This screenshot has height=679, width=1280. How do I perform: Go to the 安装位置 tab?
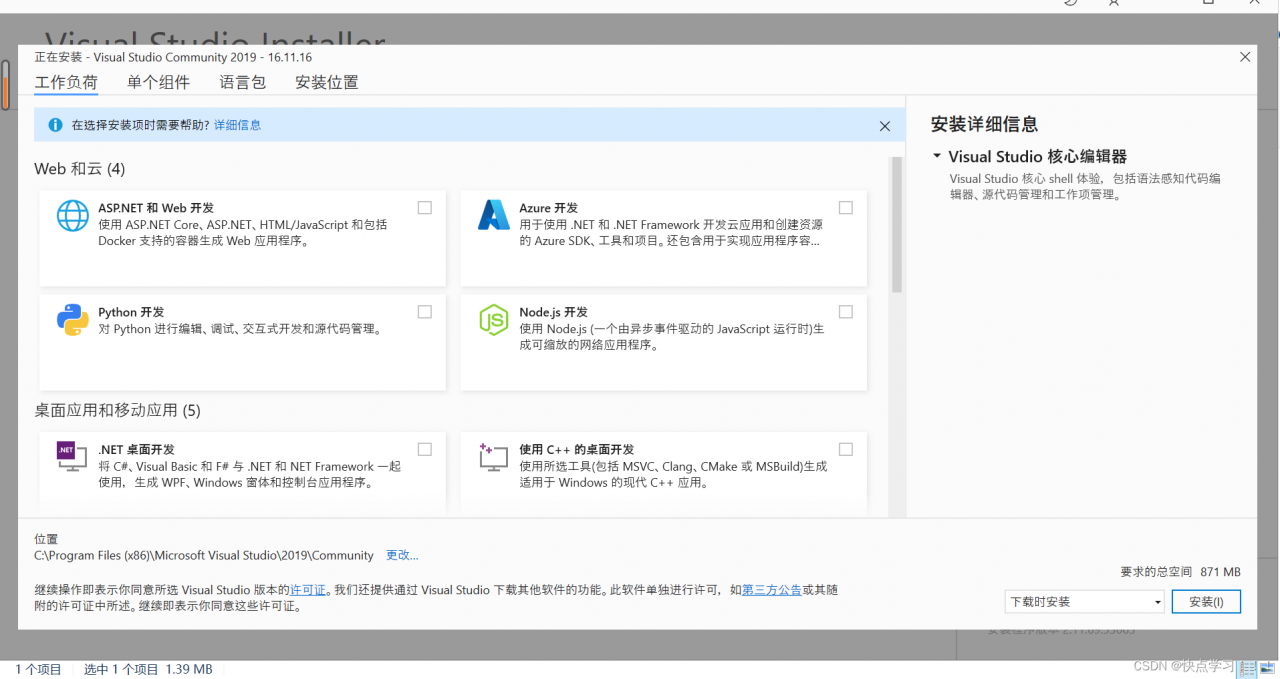point(327,83)
